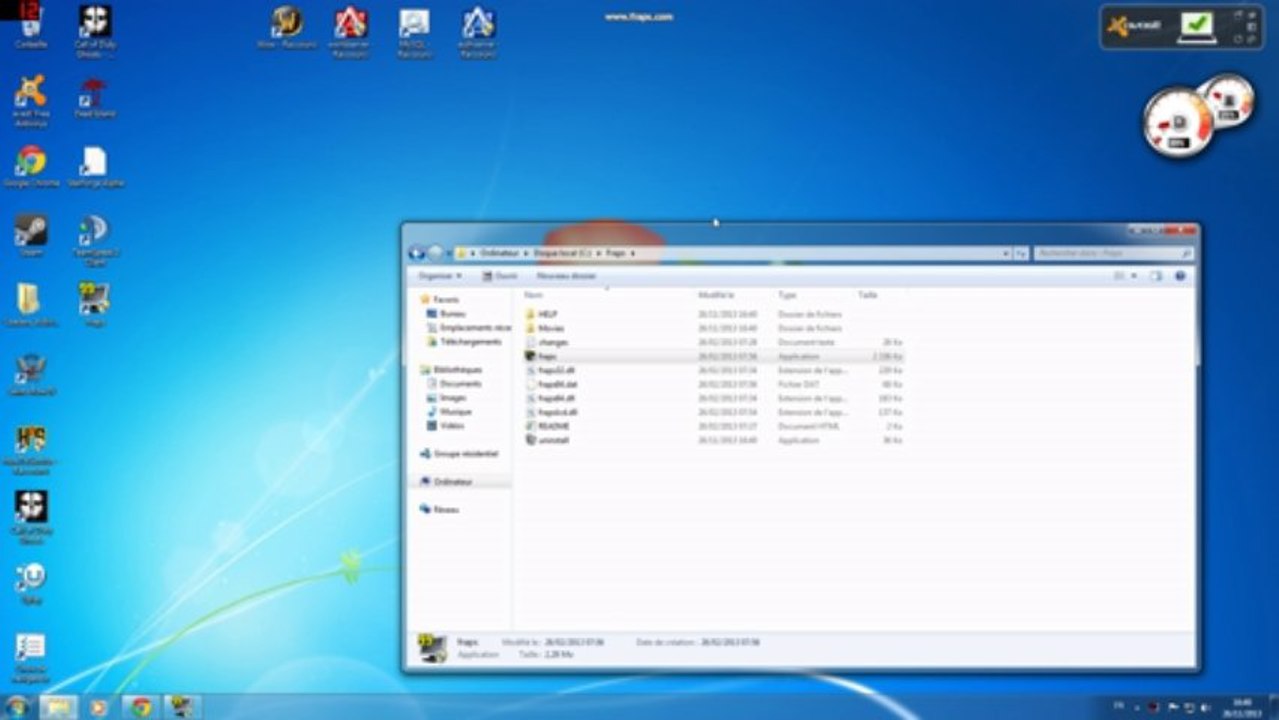Viewport: 1279px width, 720px height.
Task: Launch the Call of Duty Ghosts shortcut at desktop top
Action: (95, 30)
